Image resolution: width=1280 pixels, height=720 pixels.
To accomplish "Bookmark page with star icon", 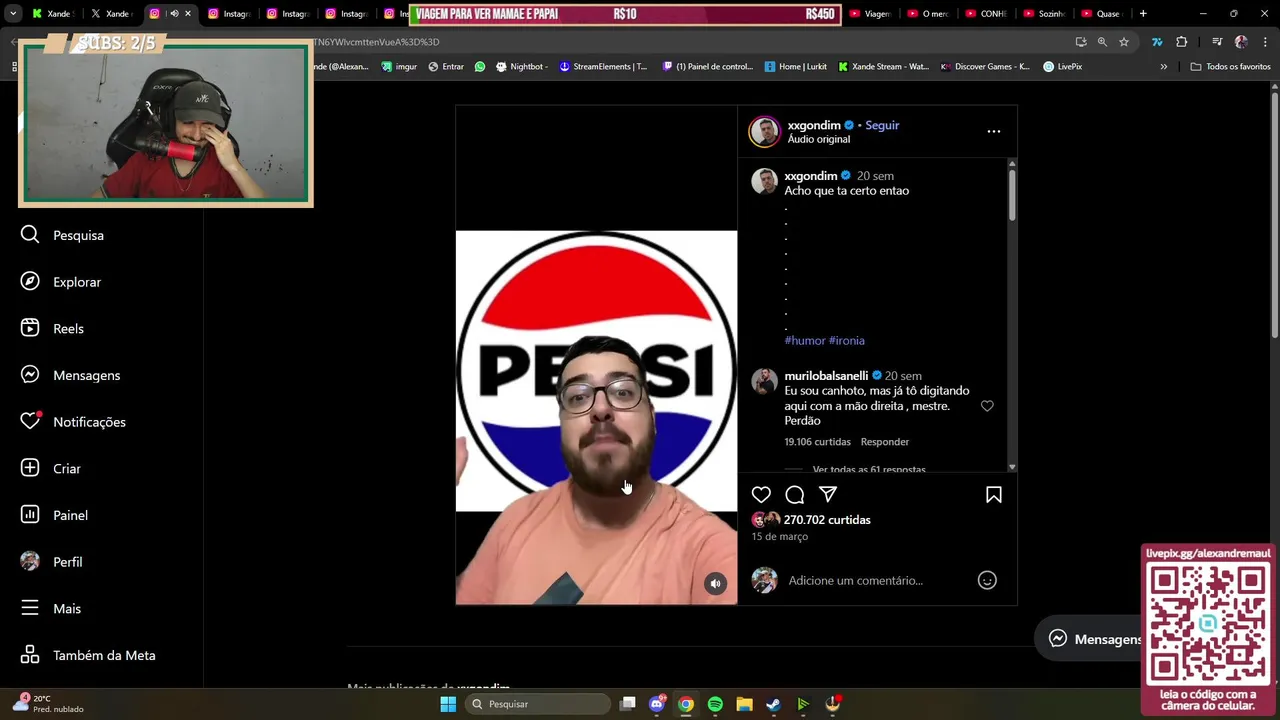I will pyautogui.click(x=1124, y=42).
